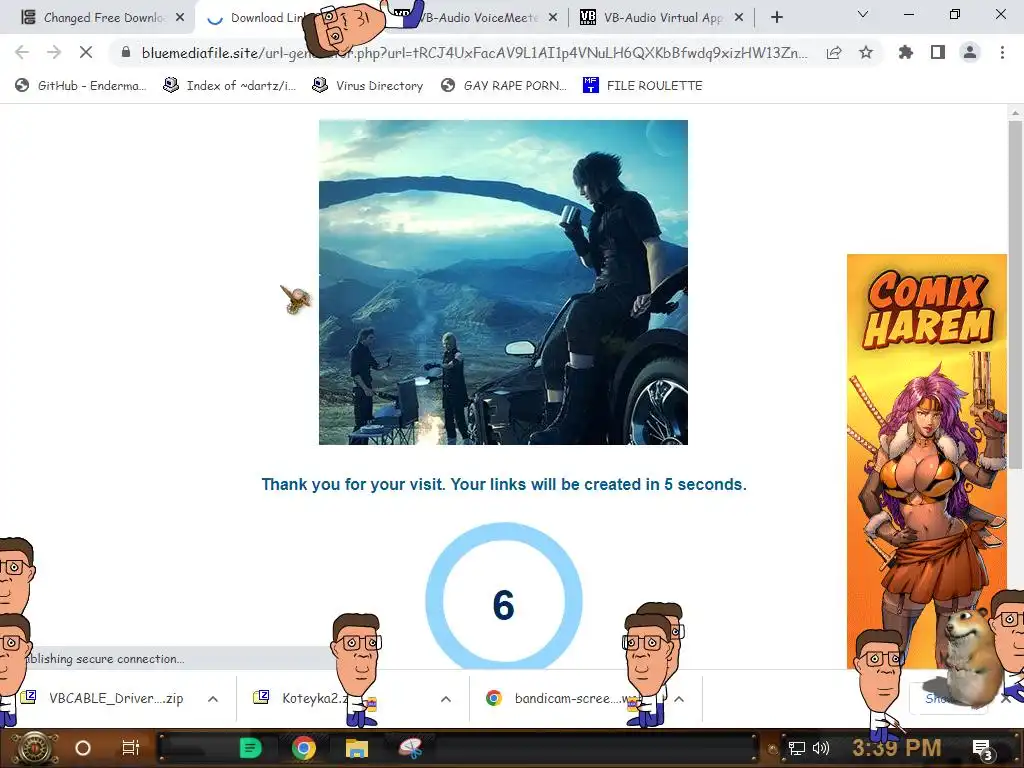Close the downloads bar

1006,698
